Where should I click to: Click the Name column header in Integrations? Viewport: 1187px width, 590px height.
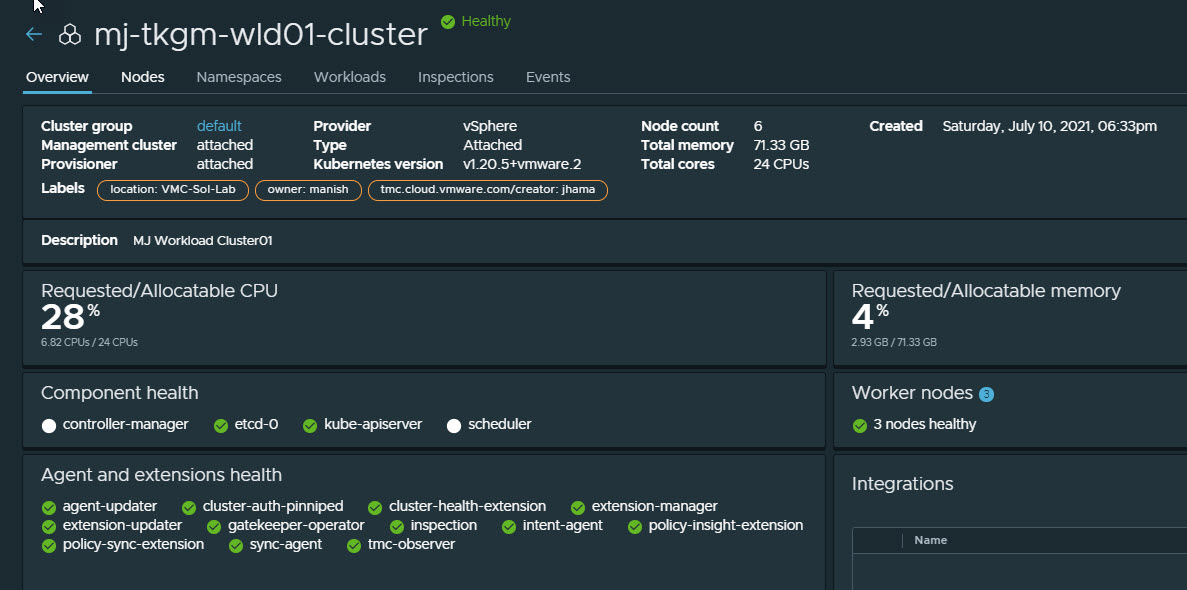click(x=930, y=540)
